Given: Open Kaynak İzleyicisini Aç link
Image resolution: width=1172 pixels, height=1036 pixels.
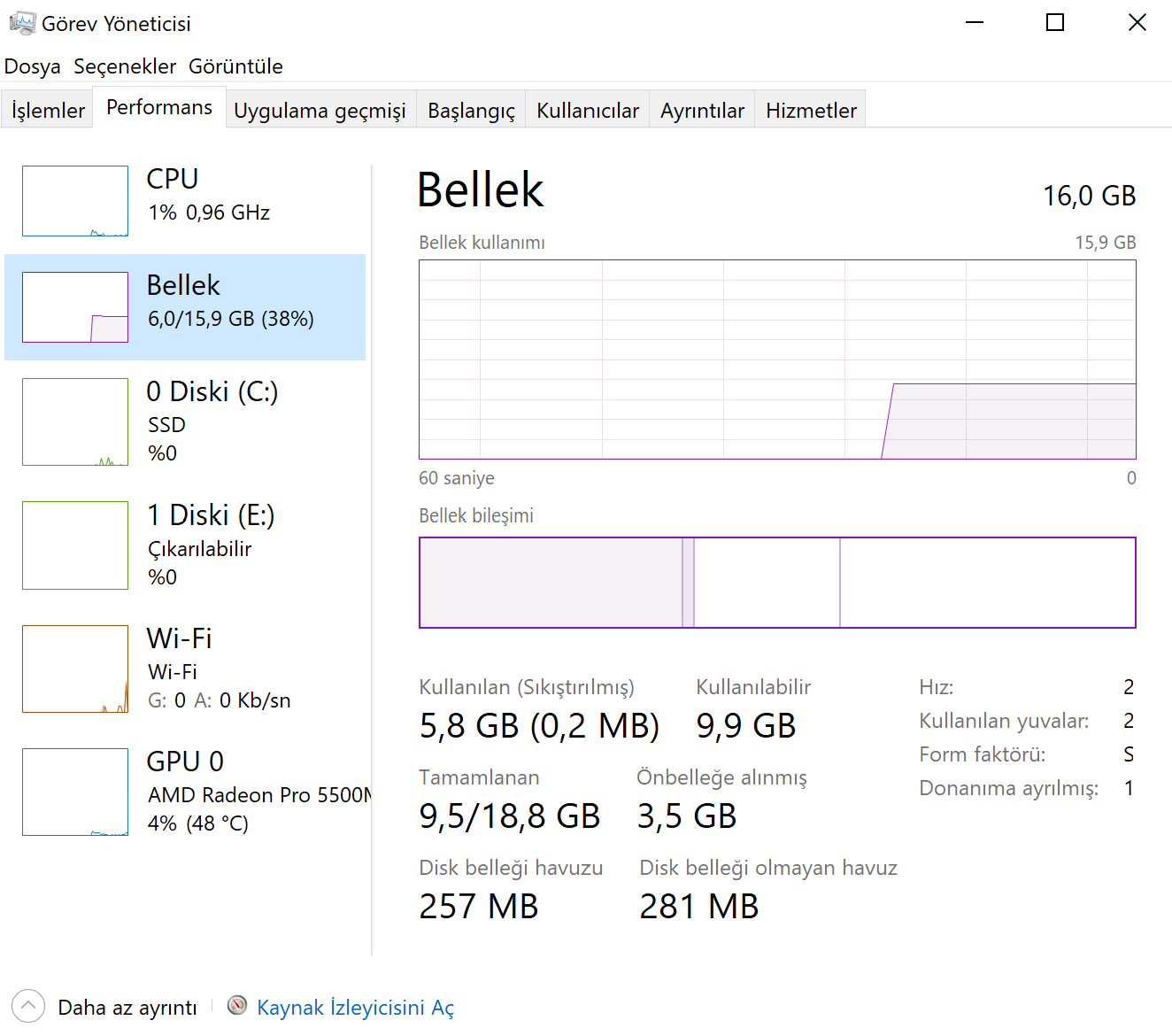Looking at the screenshot, I should 356,1007.
